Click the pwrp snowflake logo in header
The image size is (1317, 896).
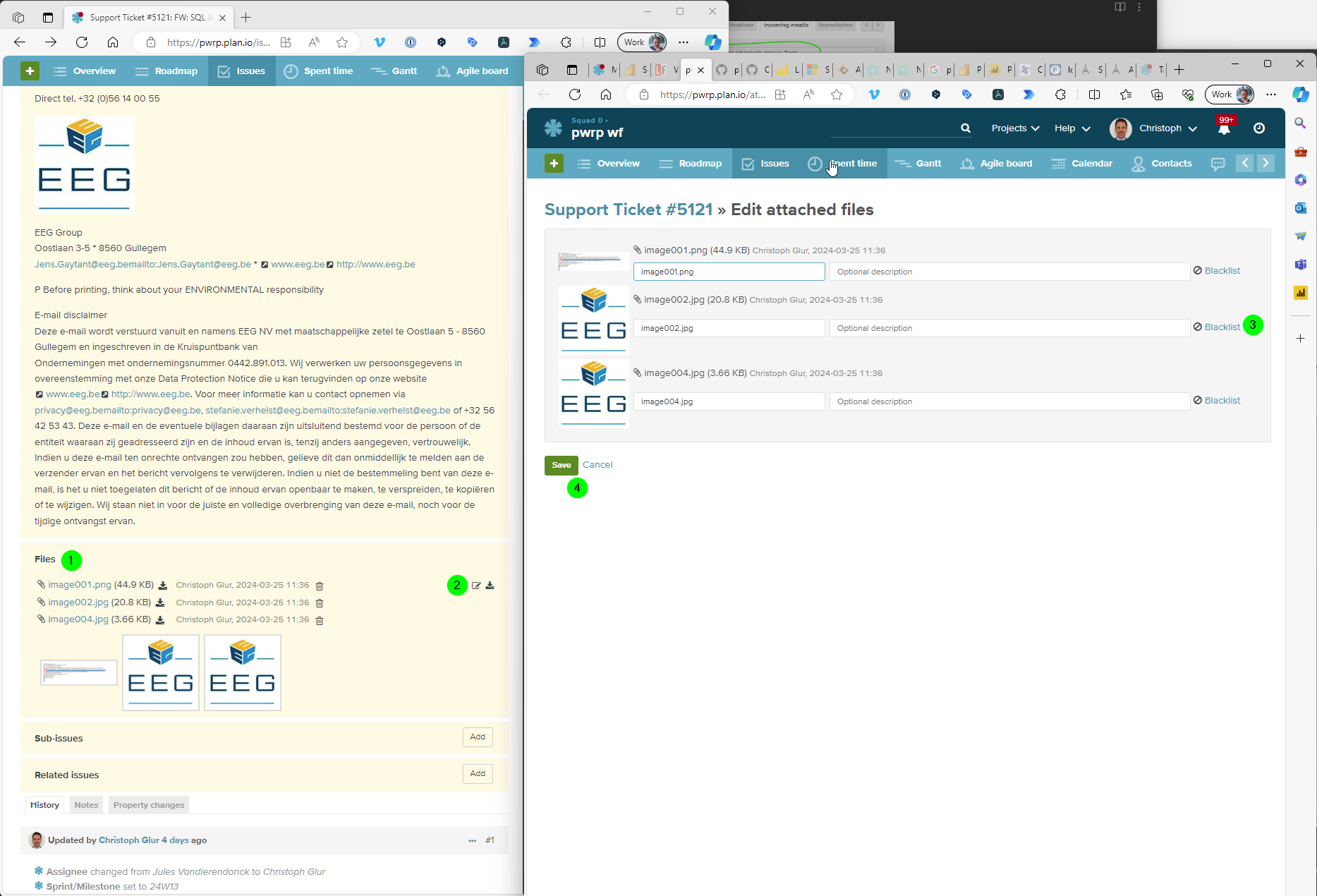tap(553, 128)
